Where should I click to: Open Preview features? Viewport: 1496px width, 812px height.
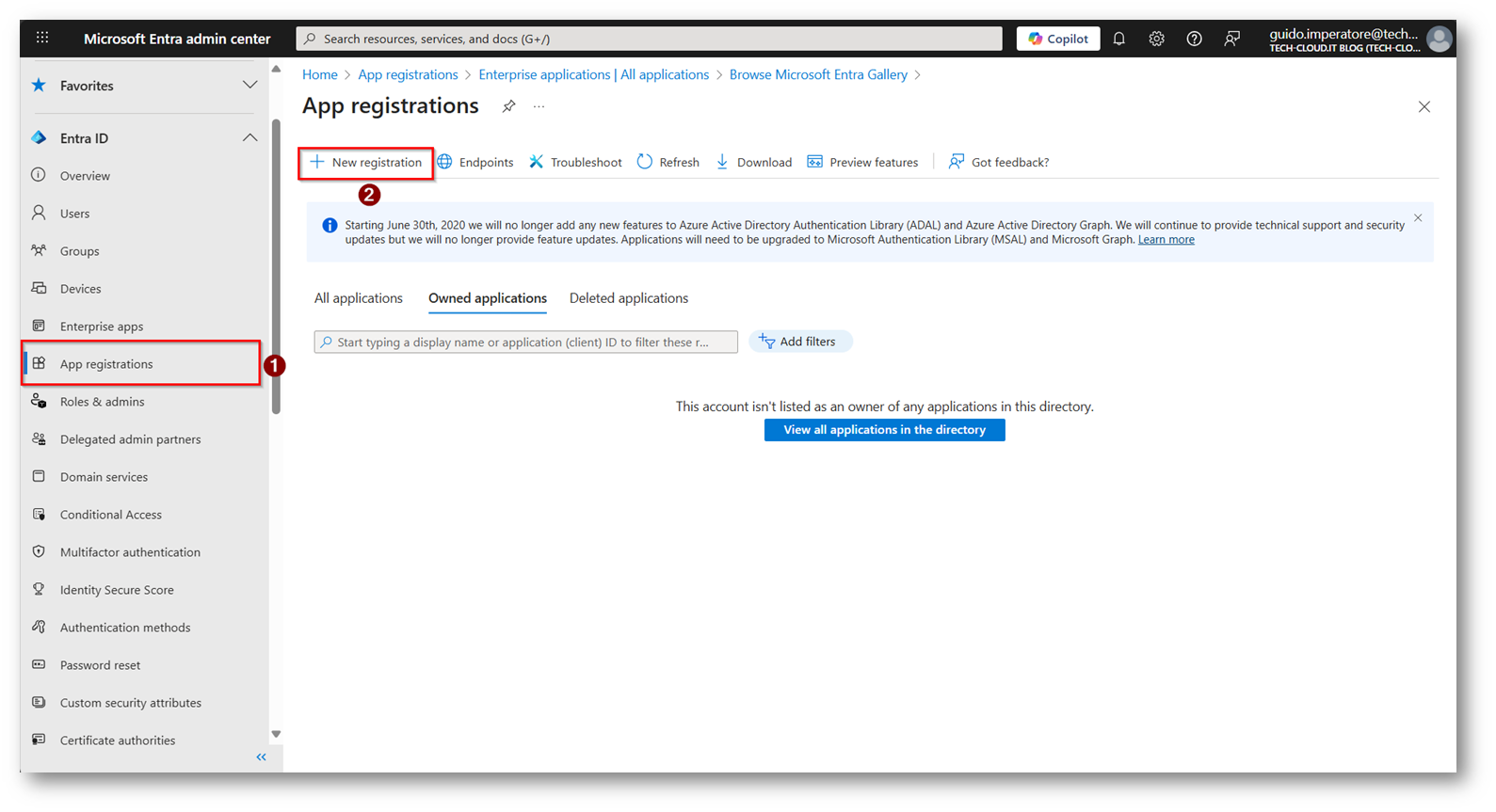pyautogui.click(x=862, y=163)
